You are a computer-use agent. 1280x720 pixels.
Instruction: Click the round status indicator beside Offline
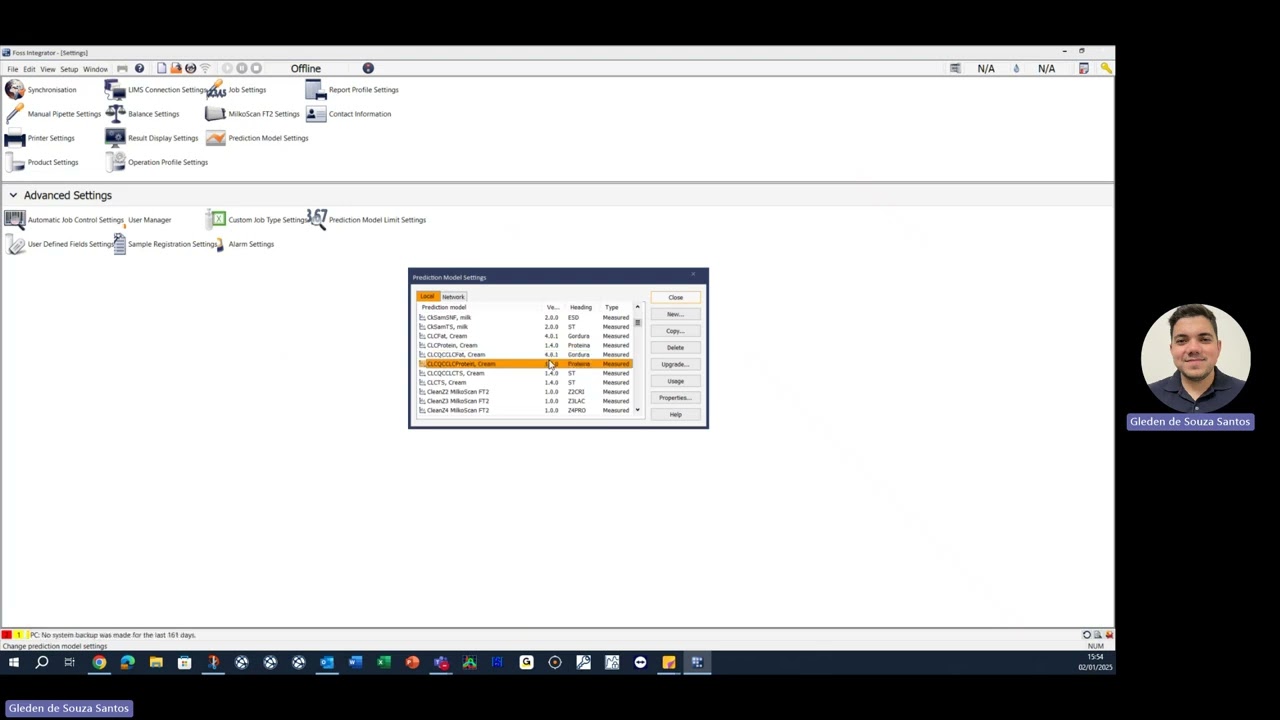coord(368,68)
